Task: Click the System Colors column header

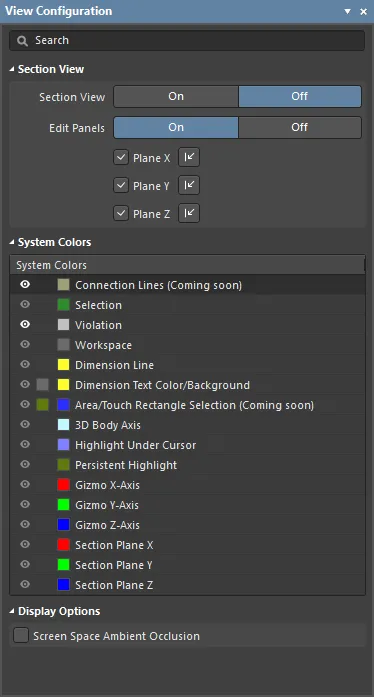Action: (x=187, y=265)
